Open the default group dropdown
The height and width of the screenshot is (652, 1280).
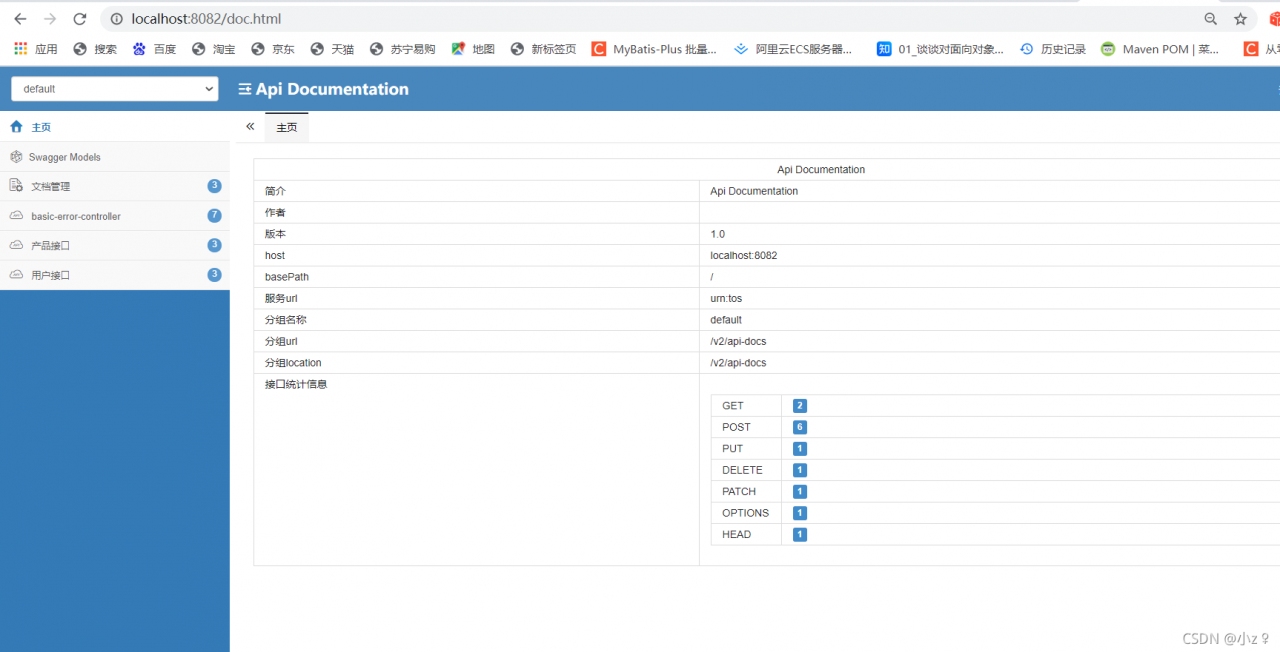pyautogui.click(x=114, y=89)
